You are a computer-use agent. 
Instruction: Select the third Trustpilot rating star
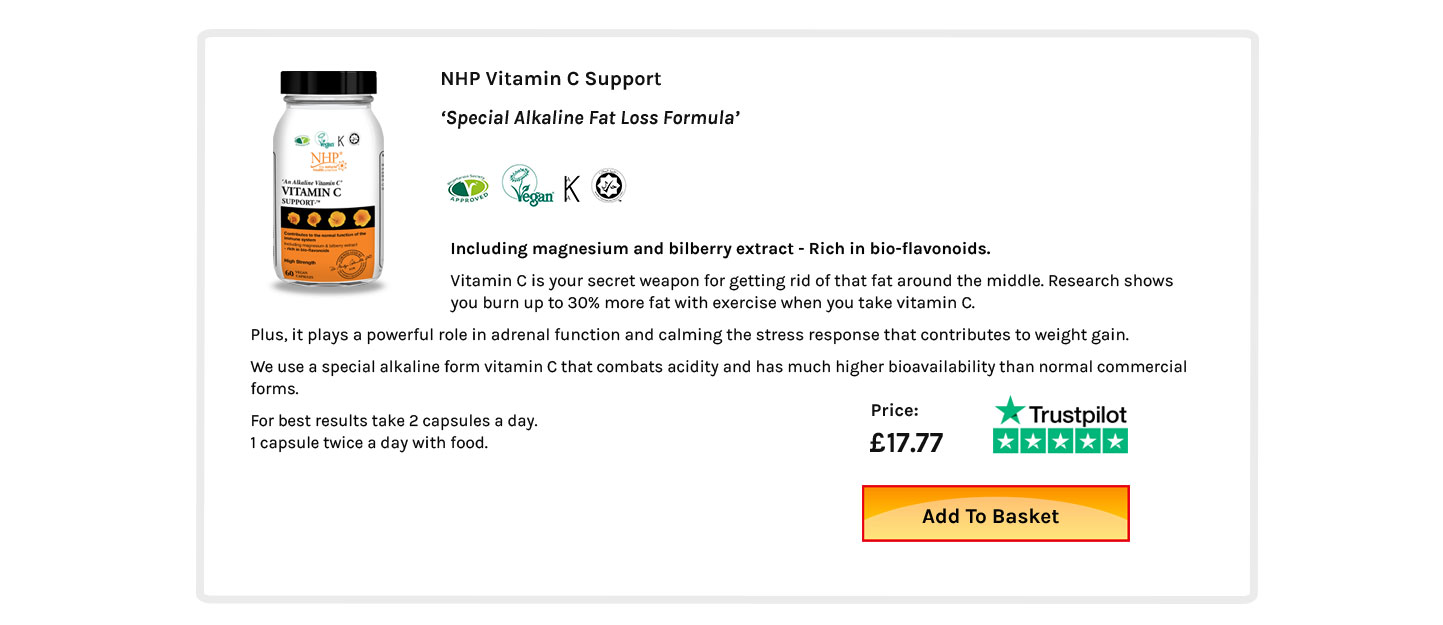click(1060, 441)
